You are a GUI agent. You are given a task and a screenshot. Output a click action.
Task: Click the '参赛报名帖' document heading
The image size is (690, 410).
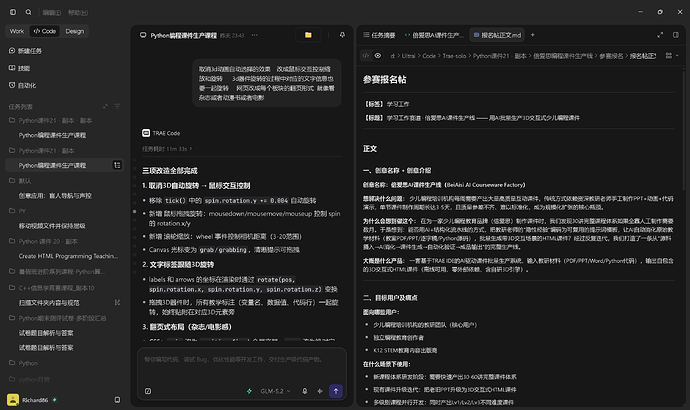(385, 80)
